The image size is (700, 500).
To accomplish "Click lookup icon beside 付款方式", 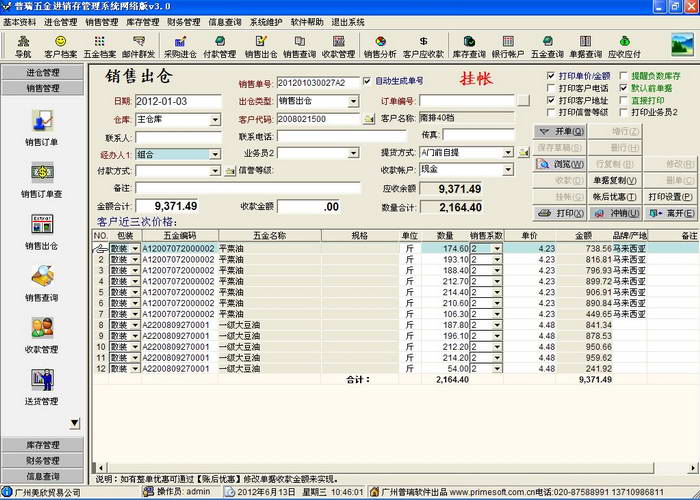I will pos(230,171).
